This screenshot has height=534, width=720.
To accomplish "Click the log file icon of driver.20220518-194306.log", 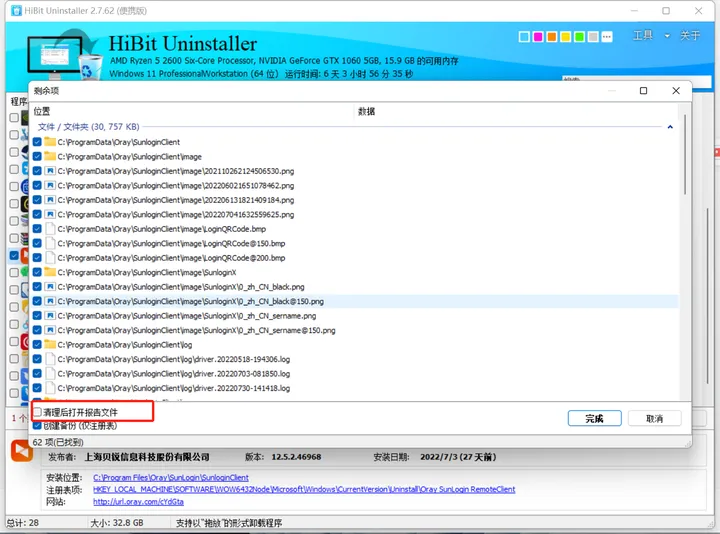I will click(x=49, y=358).
